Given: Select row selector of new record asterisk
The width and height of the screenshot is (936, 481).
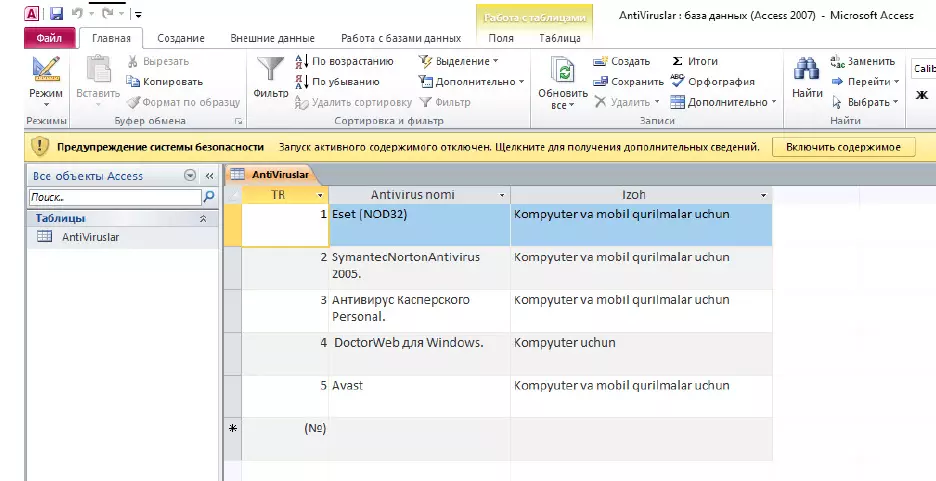Looking at the screenshot, I should pos(233,439).
